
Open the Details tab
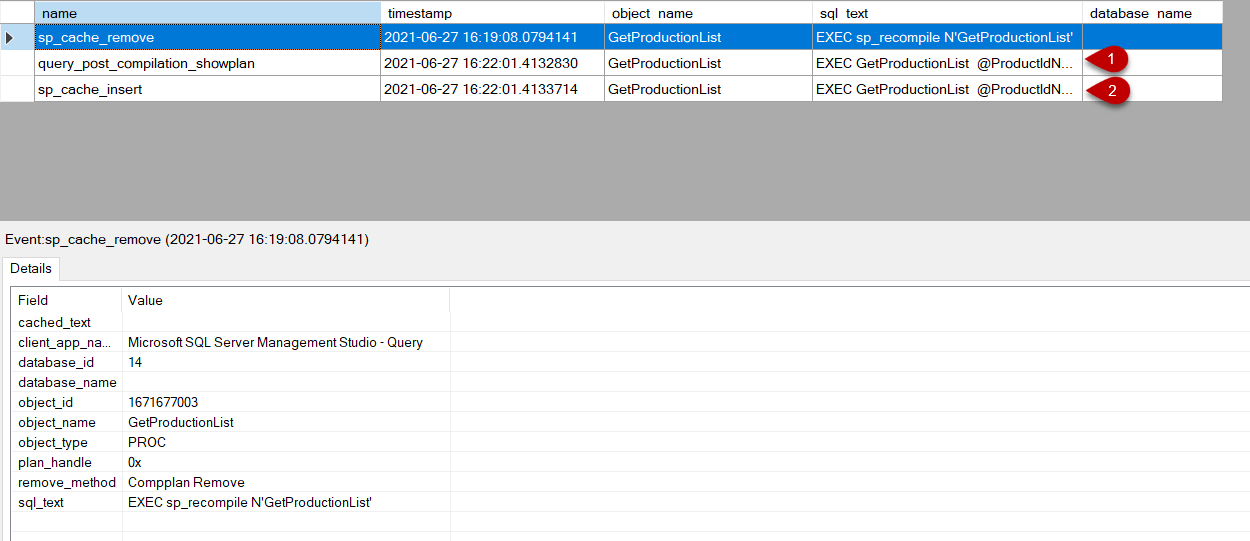31,269
